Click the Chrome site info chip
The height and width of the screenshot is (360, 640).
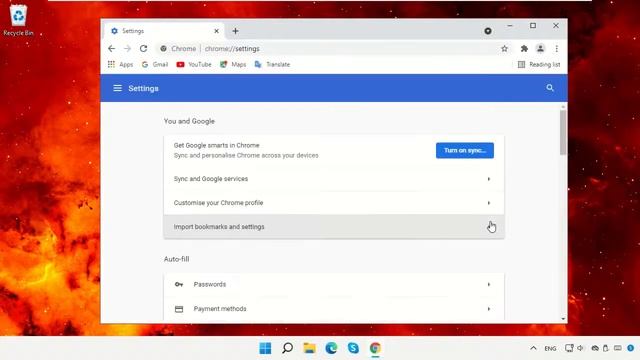178,49
